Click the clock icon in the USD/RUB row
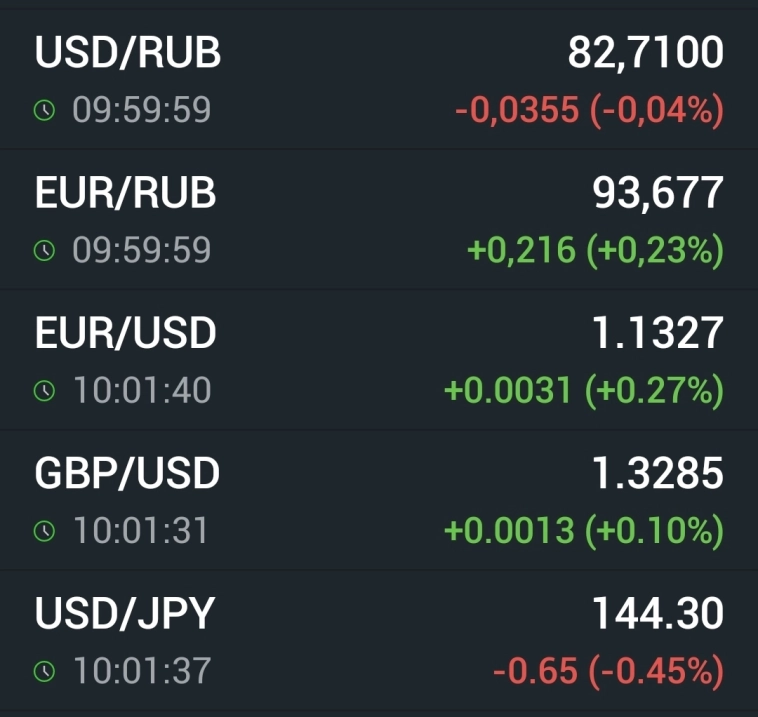The height and width of the screenshot is (717, 758). [44, 110]
